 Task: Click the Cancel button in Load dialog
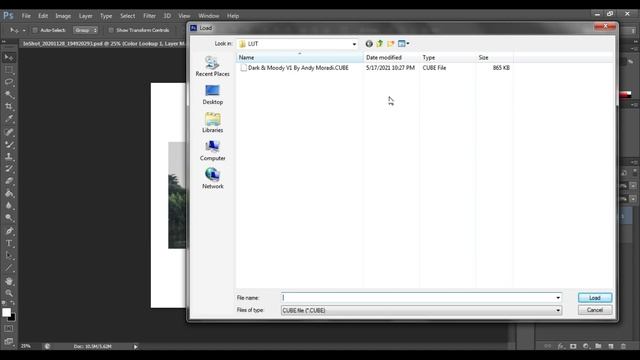click(595, 310)
